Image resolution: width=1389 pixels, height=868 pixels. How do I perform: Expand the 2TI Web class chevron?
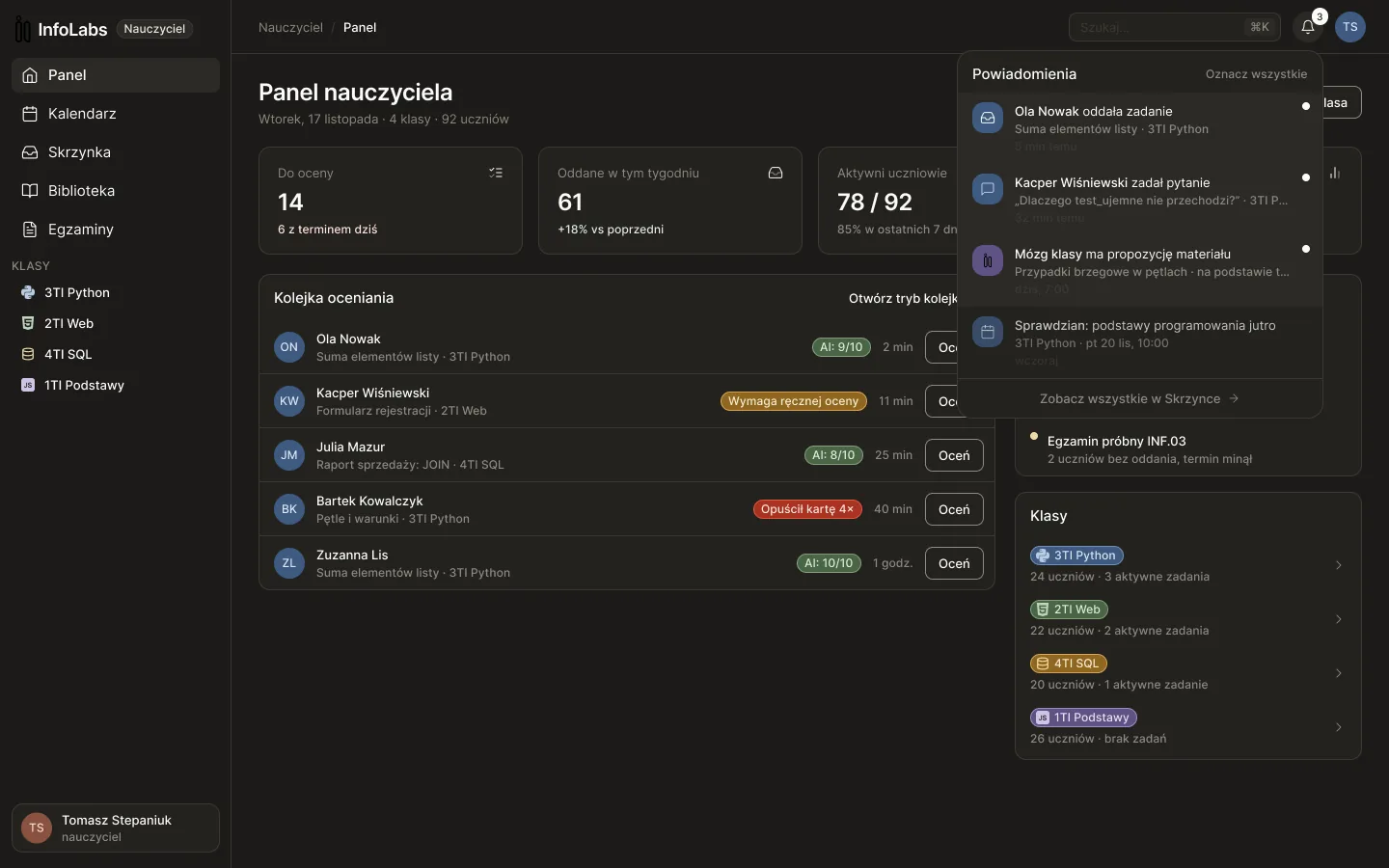tap(1339, 619)
